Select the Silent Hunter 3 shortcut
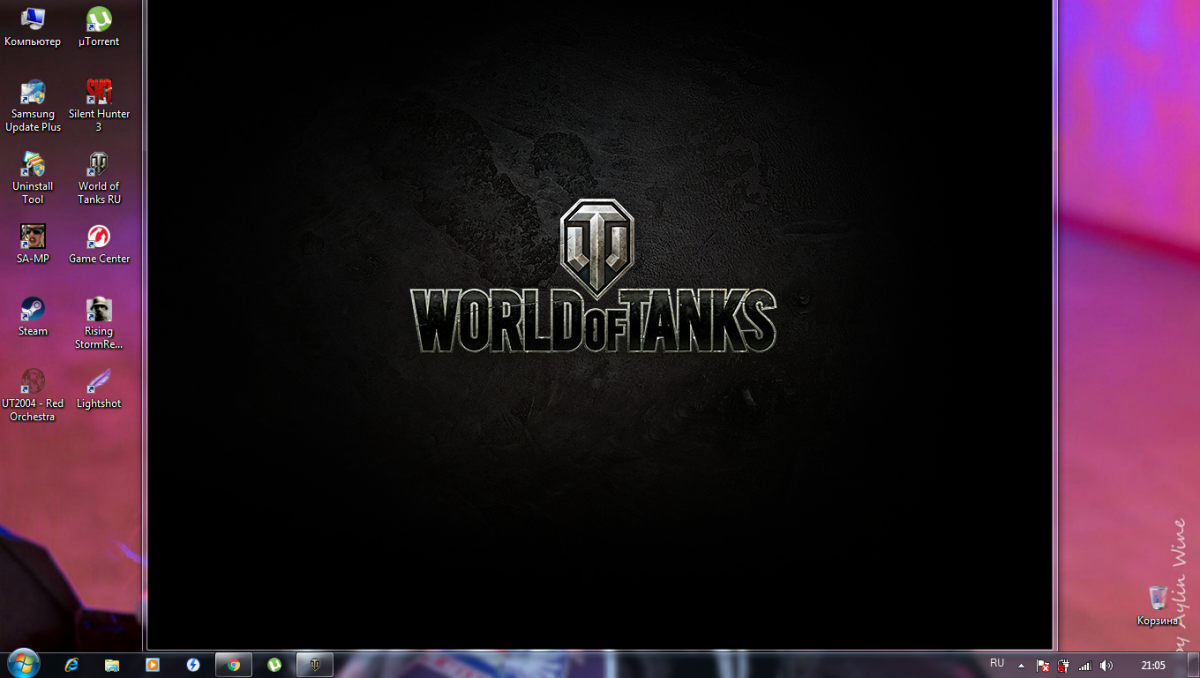The image size is (1200, 678). tap(98, 106)
